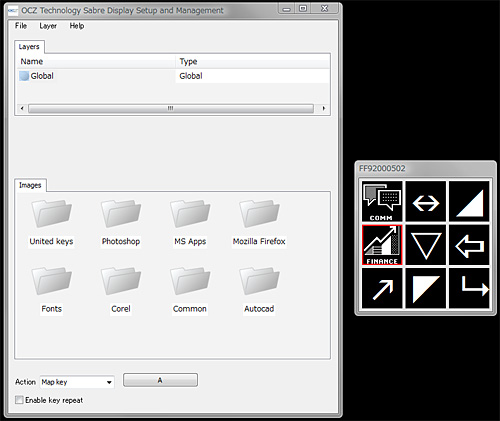Open the Help menu
Screen dimensions: 500x421
(x=77, y=26)
